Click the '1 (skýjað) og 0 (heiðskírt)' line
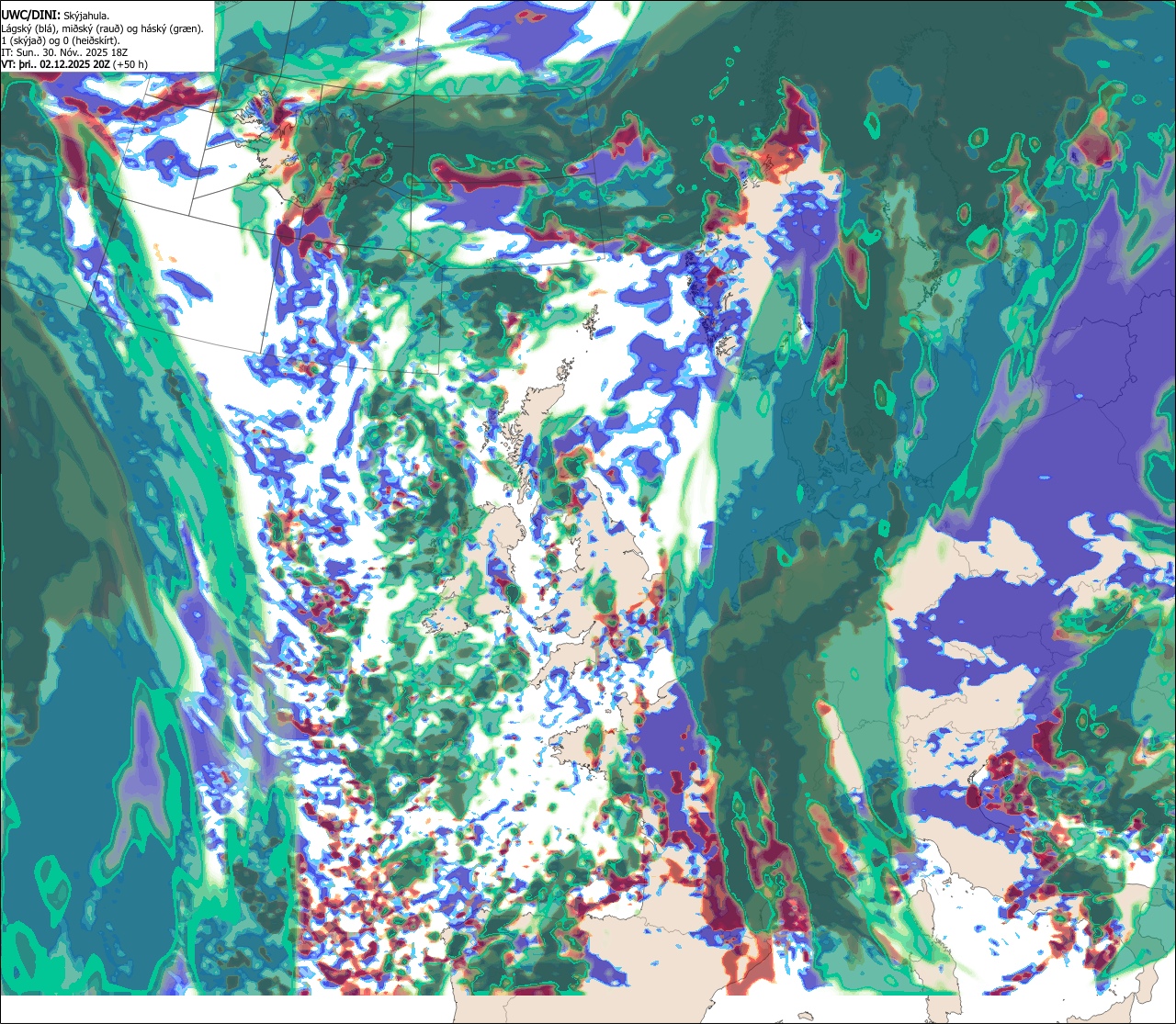The image size is (1176, 1024). [x=61, y=40]
